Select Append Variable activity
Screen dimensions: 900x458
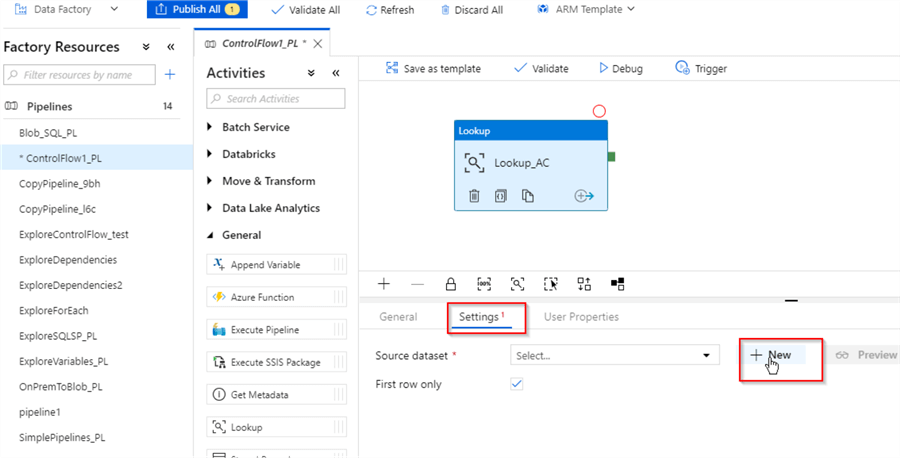click(x=277, y=265)
